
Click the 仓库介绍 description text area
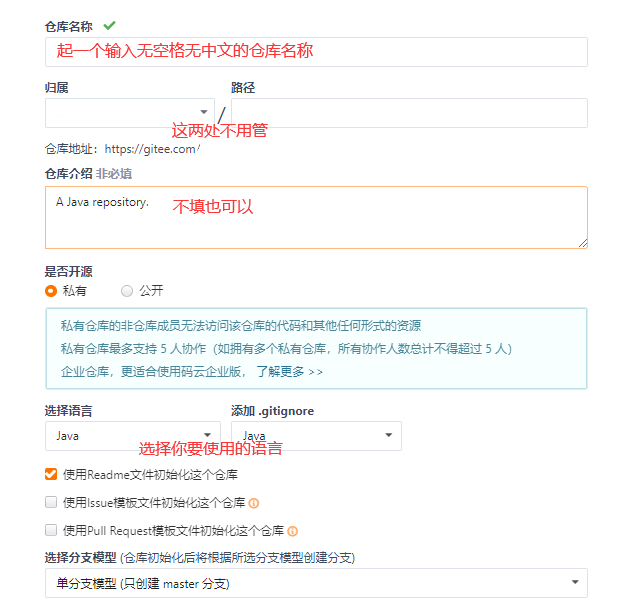[316, 218]
